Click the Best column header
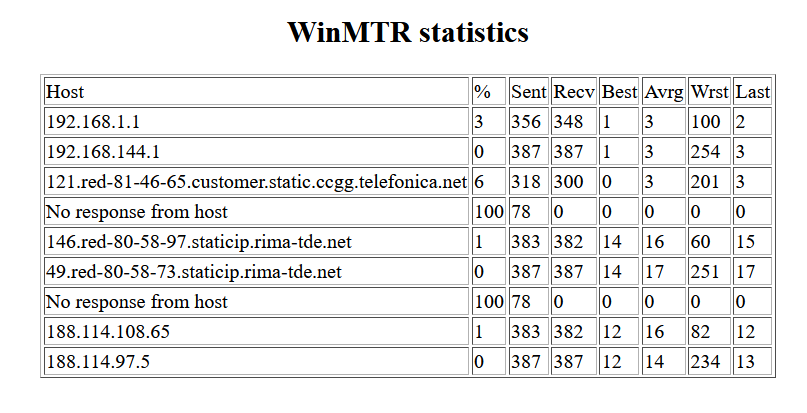This screenshot has width=807, height=413. [x=619, y=92]
